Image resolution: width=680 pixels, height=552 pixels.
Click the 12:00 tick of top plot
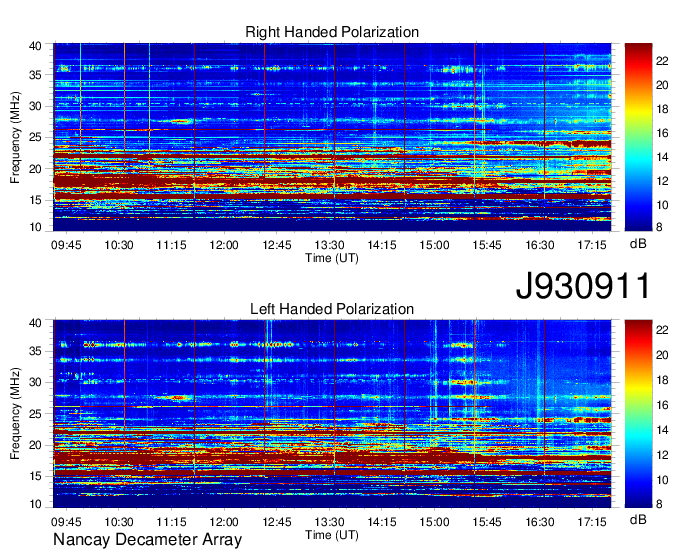224,245
